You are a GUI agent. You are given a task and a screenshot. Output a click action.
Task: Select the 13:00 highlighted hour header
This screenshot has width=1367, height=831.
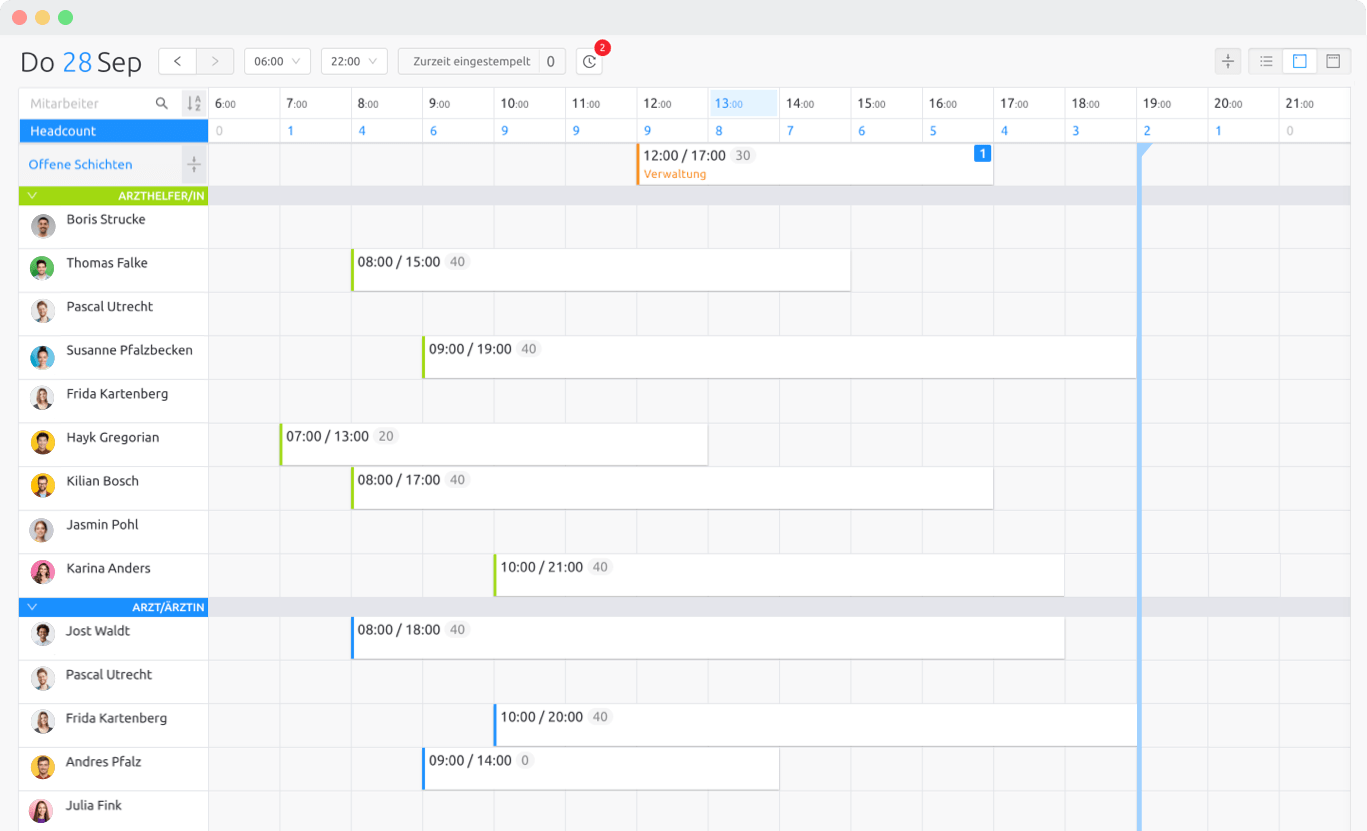743,103
